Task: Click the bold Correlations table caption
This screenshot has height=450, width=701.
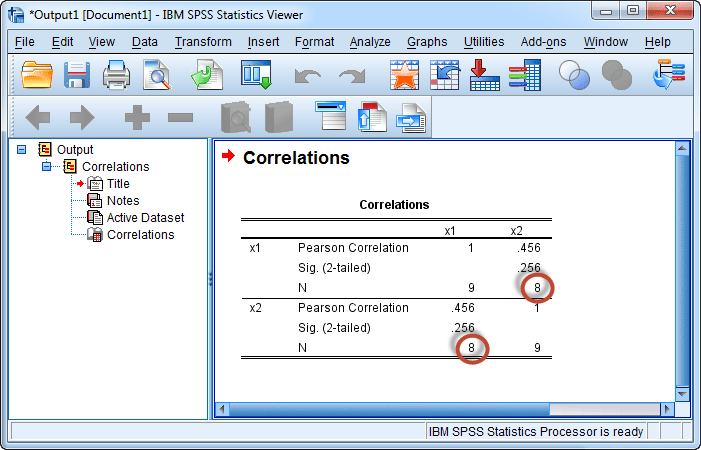Action: tap(394, 205)
